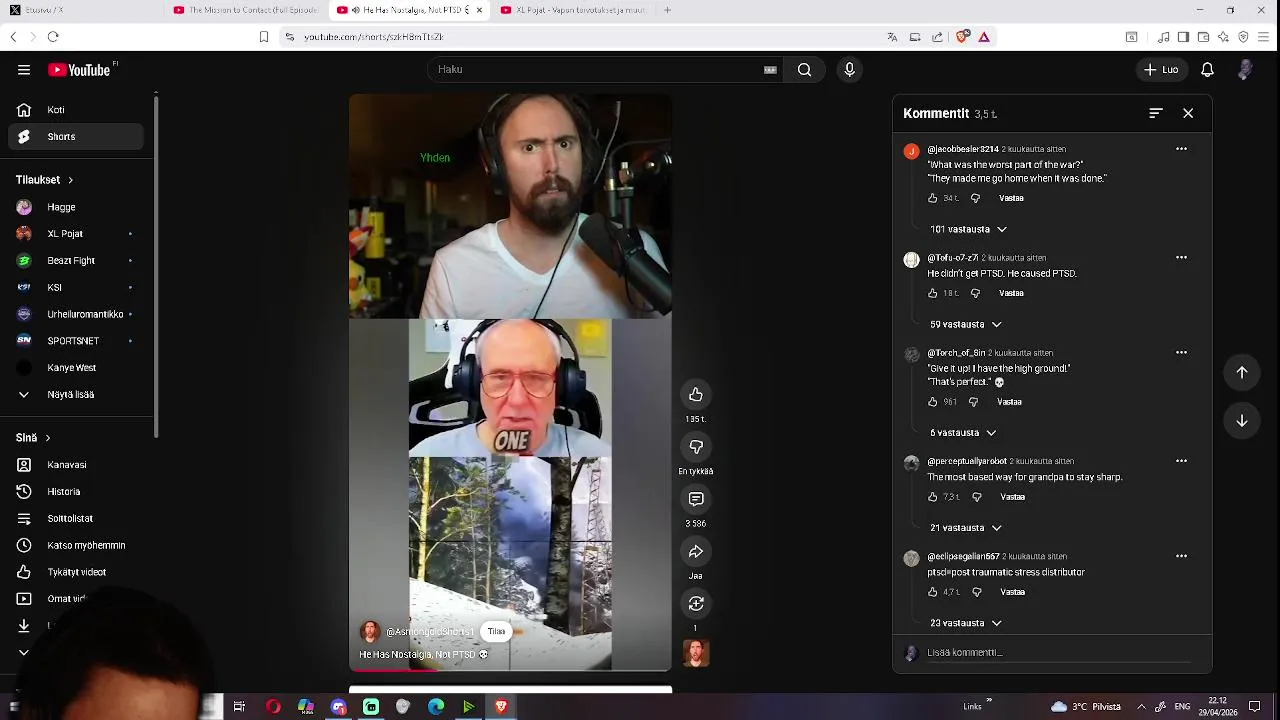1280x720 pixels.
Task: Open Hagge subscription channel
Action: click(76, 207)
